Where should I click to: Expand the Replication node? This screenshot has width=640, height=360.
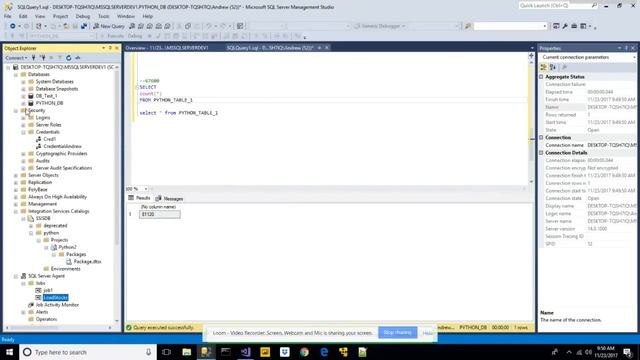click(x=16, y=182)
